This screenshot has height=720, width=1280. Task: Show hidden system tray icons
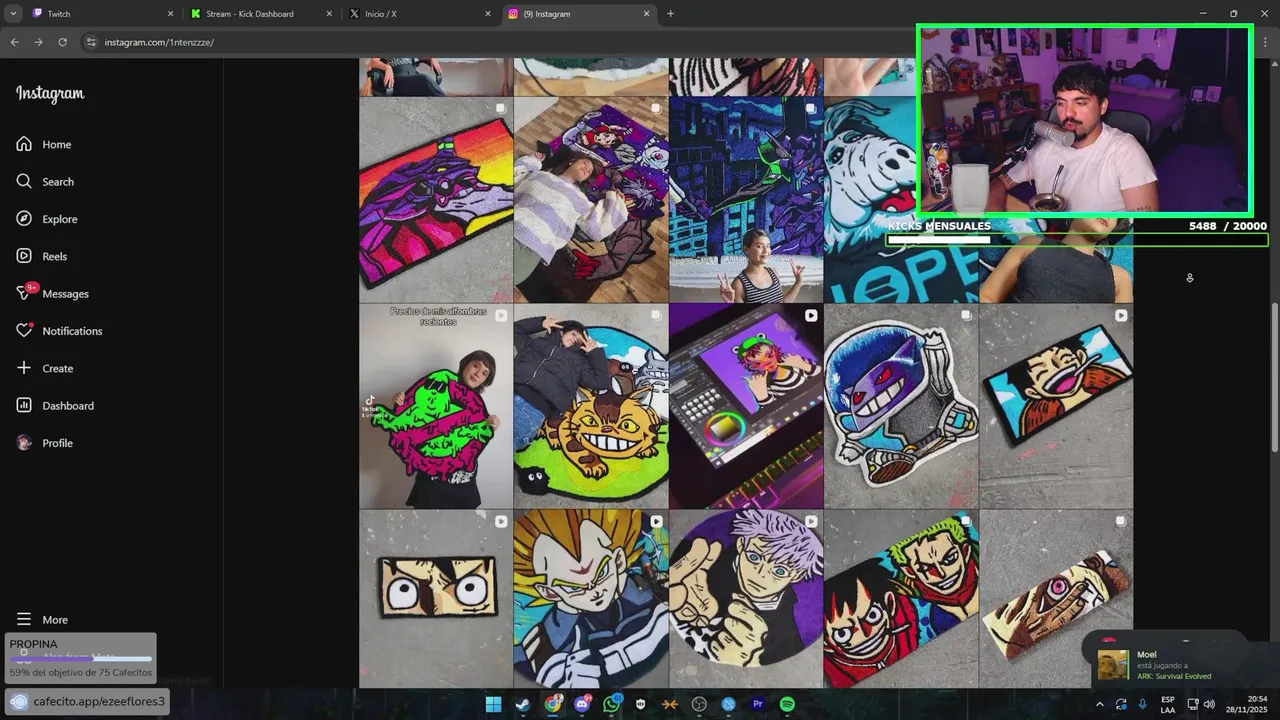click(1100, 704)
